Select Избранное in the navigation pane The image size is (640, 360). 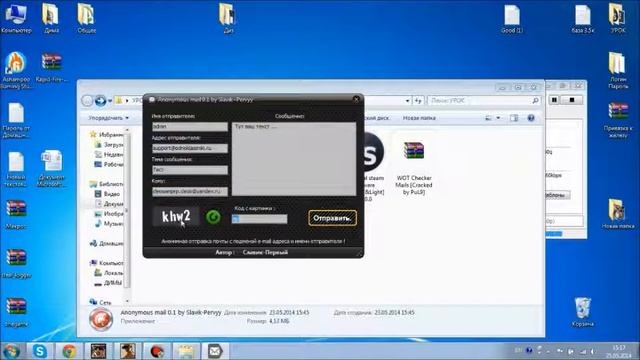coord(106,134)
